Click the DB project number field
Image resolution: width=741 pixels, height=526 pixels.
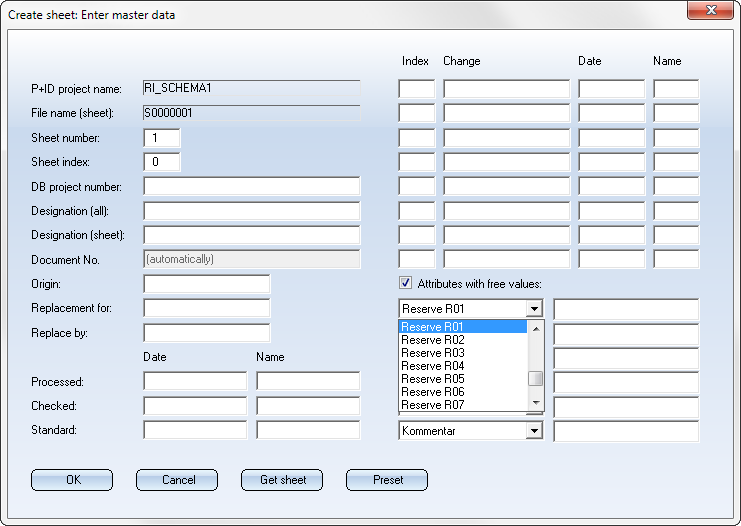point(251,187)
